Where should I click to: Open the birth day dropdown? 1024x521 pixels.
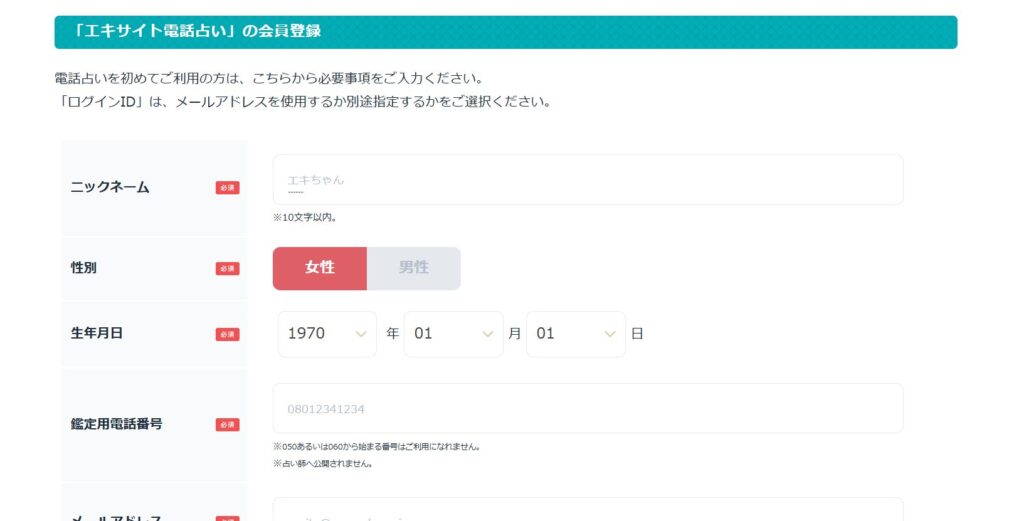tap(575, 334)
